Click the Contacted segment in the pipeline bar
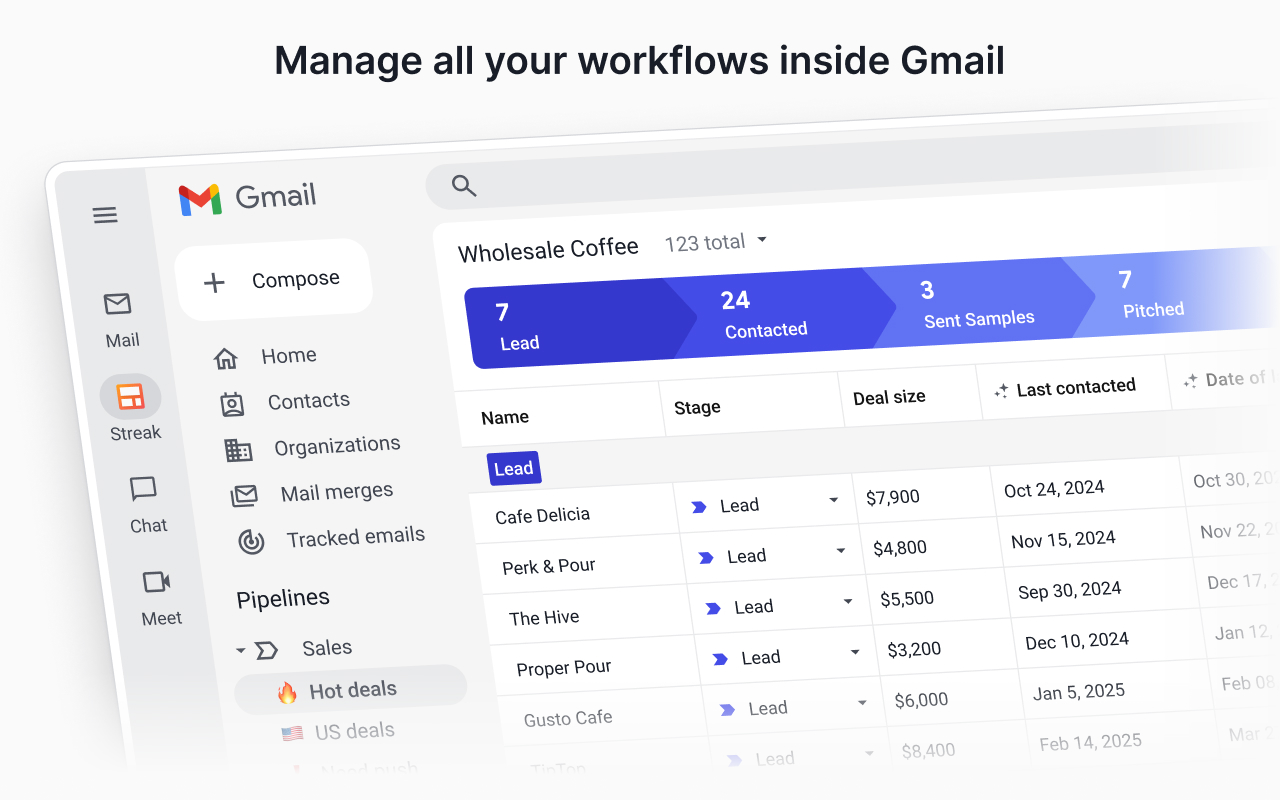The width and height of the screenshot is (1280, 800). pos(766,310)
